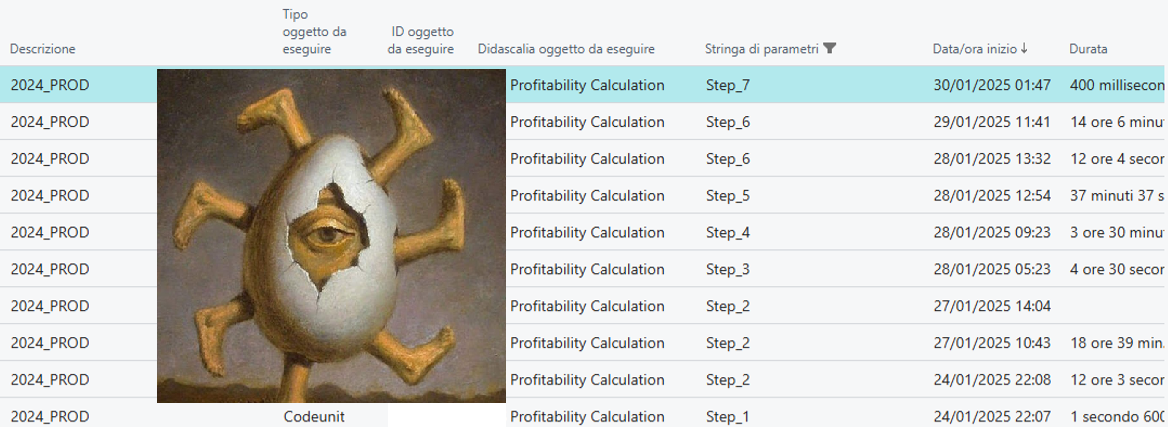Click the Step_5 parameter cell
This screenshot has height=435, width=1168.
click(728, 196)
